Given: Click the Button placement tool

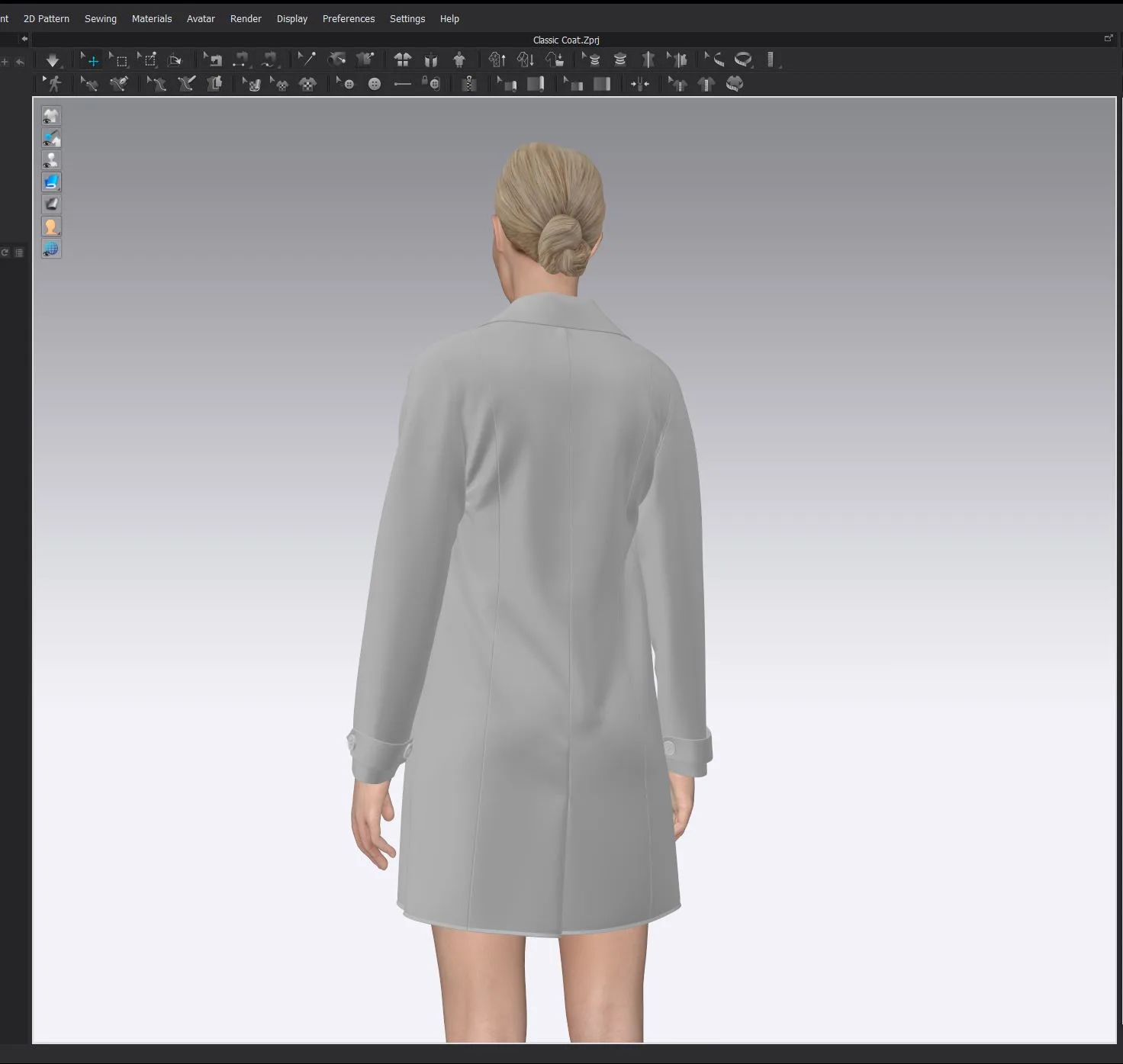Looking at the screenshot, I should [375, 84].
